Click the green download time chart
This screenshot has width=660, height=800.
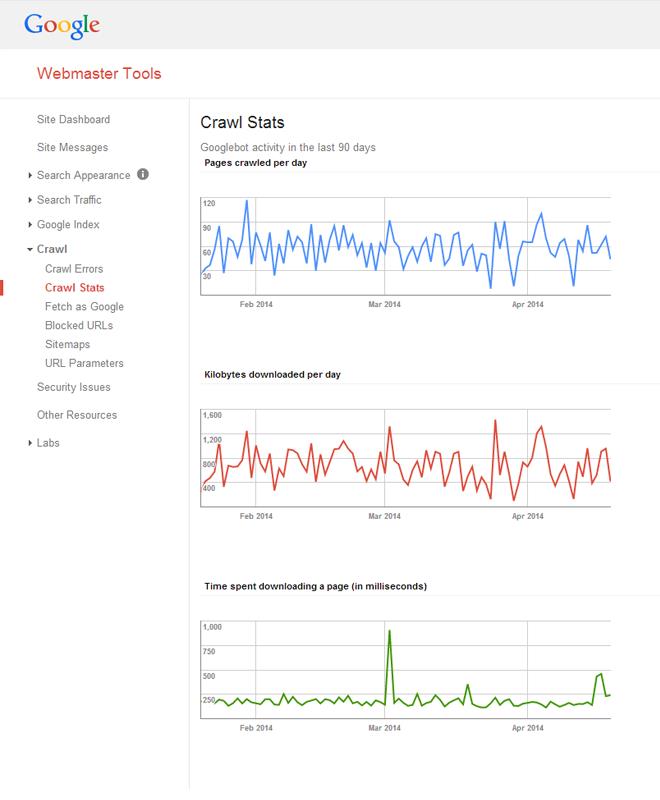point(405,669)
